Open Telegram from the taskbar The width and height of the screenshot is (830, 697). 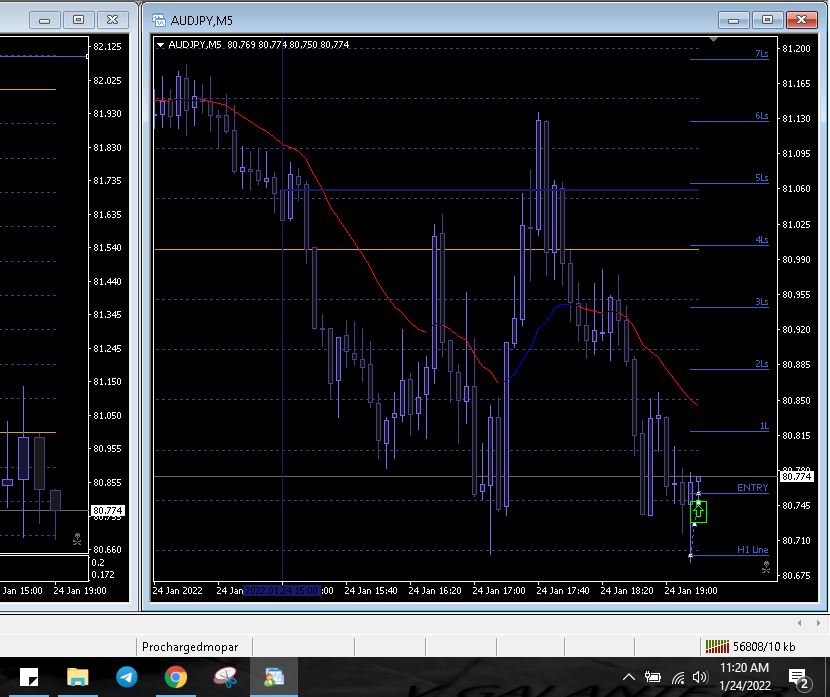(x=127, y=677)
